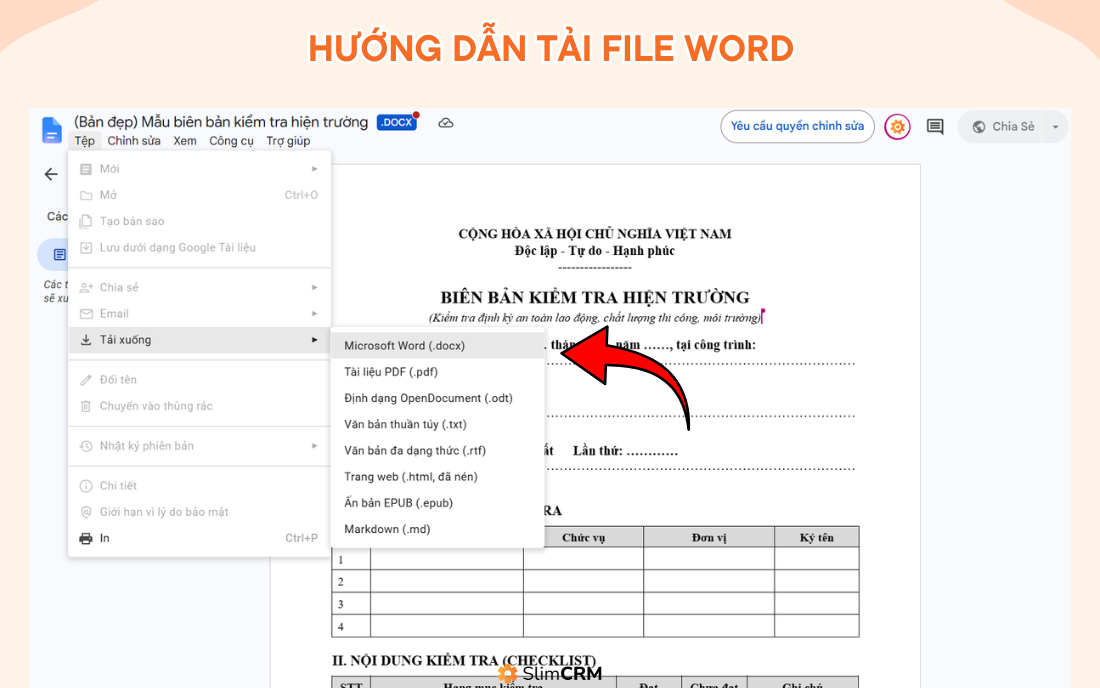Click the Chia Sẻ button
Image resolution: width=1100 pixels, height=688 pixels.
point(1001,127)
